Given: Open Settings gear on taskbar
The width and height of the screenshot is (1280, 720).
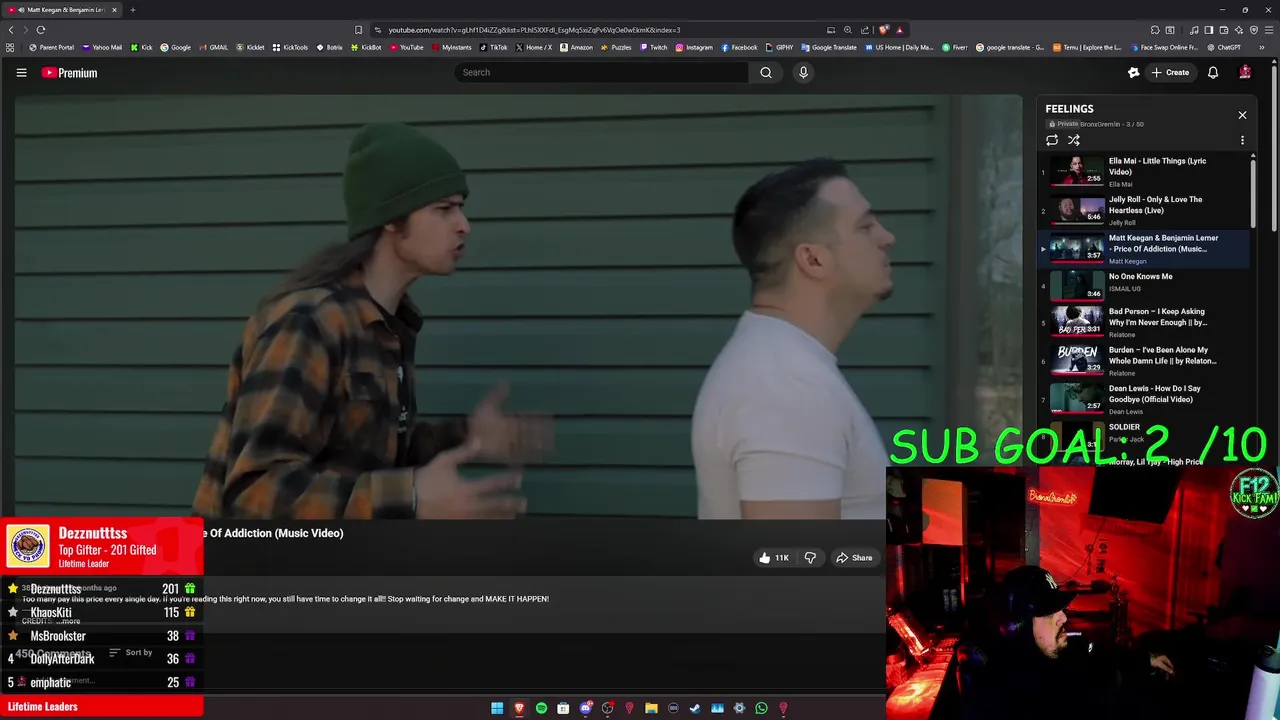Looking at the screenshot, I should click(739, 708).
